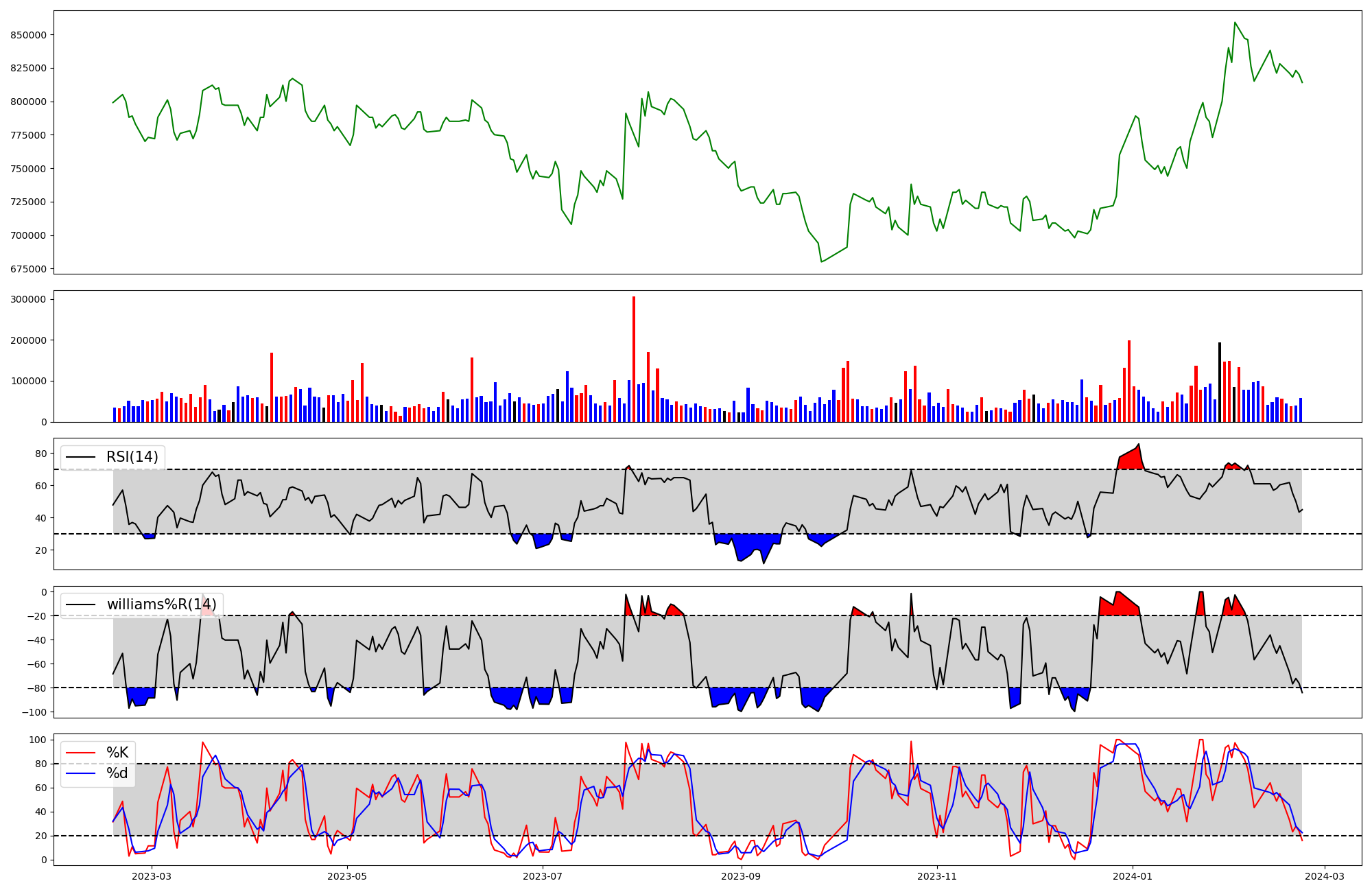Click the -100 Williams %R axis label
Image resolution: width=1372 pixels, height=892 pixels.
point(34,712)
